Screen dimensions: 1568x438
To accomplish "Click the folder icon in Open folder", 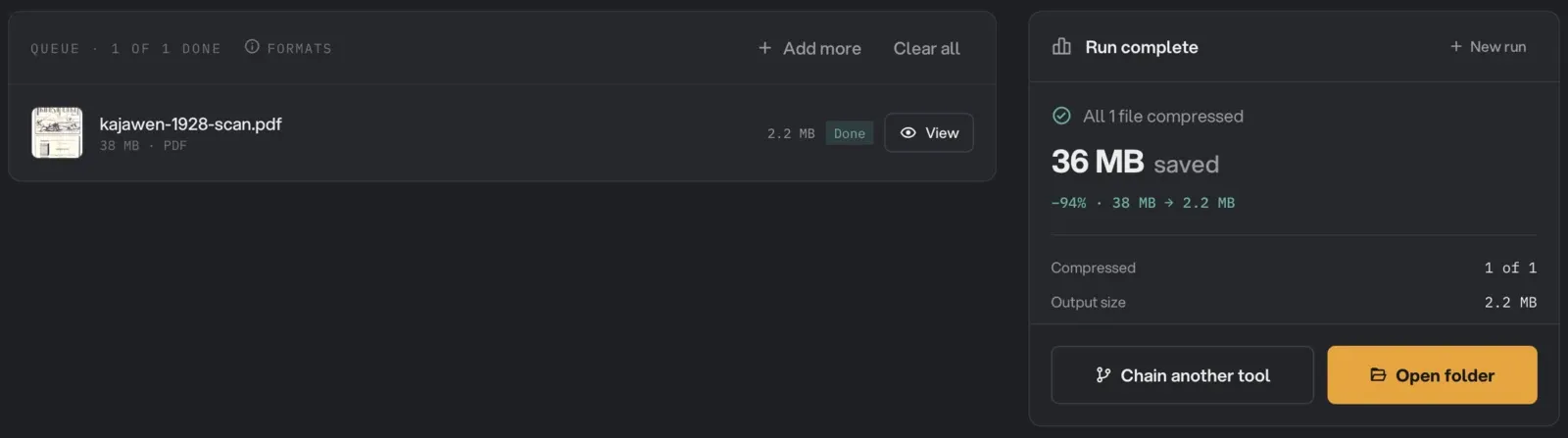I will [1378, 375].
